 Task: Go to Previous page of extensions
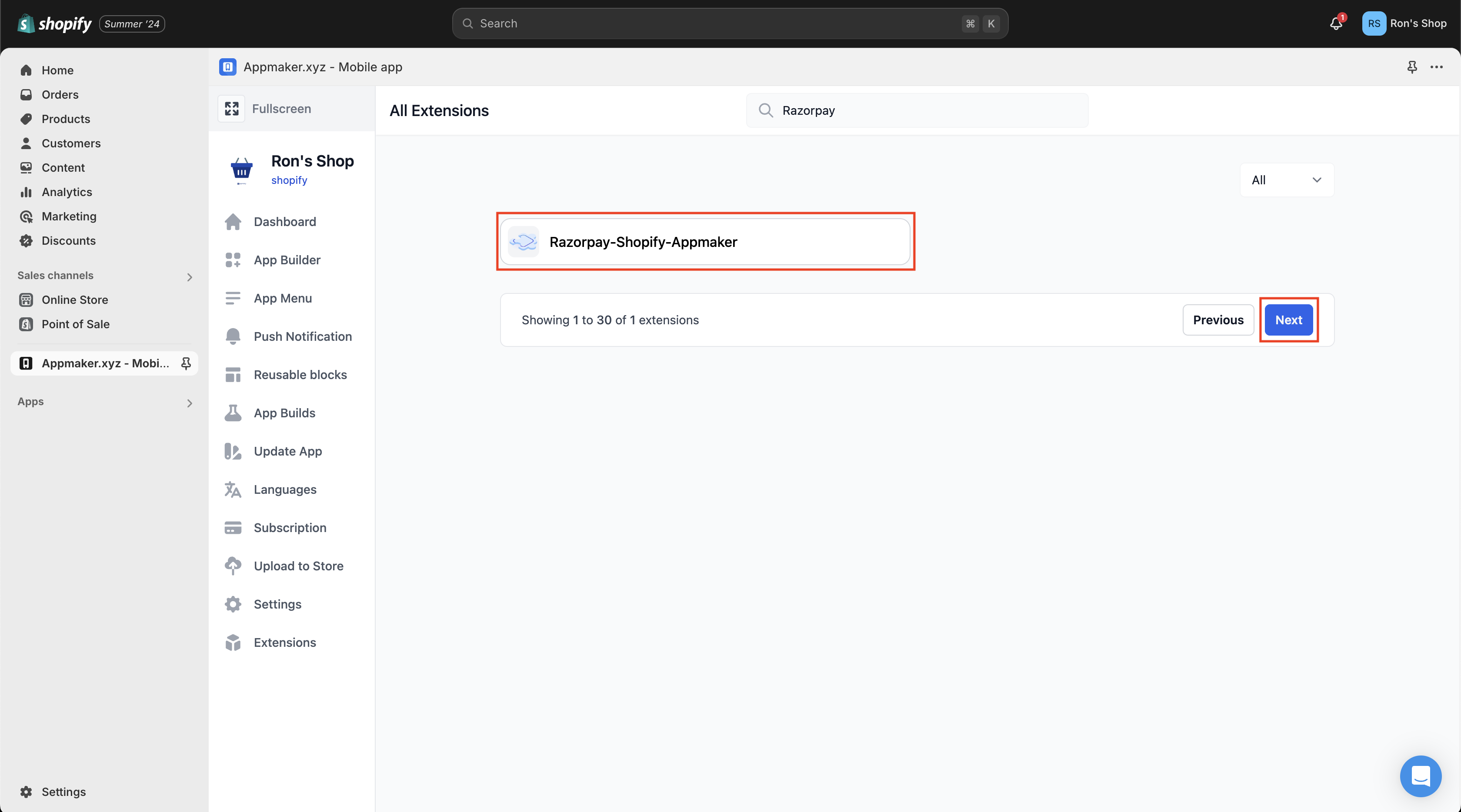[x=1217, y=320]
